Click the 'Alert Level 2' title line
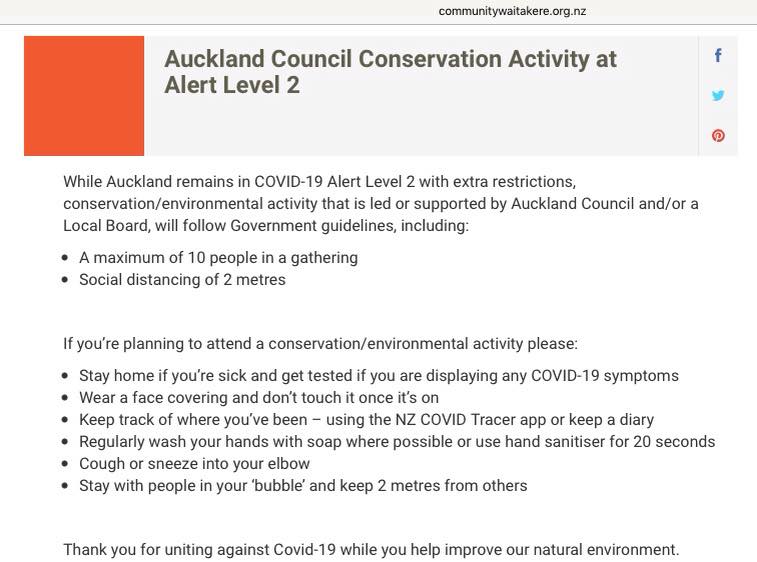Image resolution: width=757 pixels, height=562 pixels. [x=232, y=85]
